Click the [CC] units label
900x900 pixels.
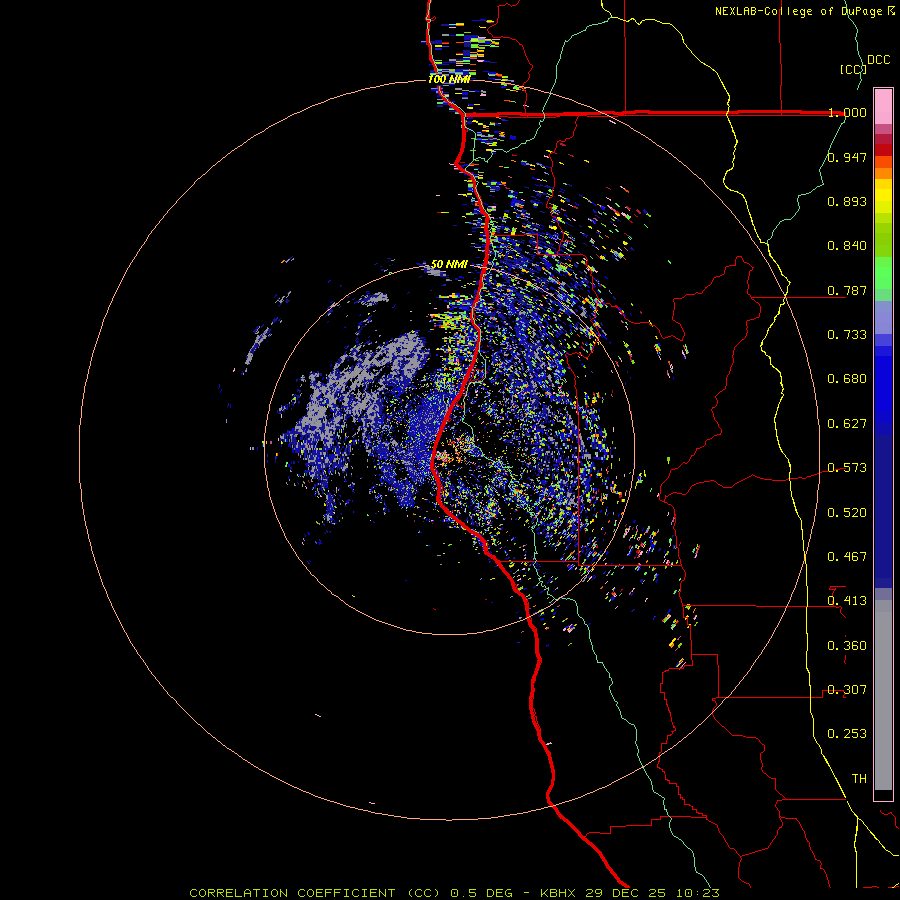tap(853, 69)
